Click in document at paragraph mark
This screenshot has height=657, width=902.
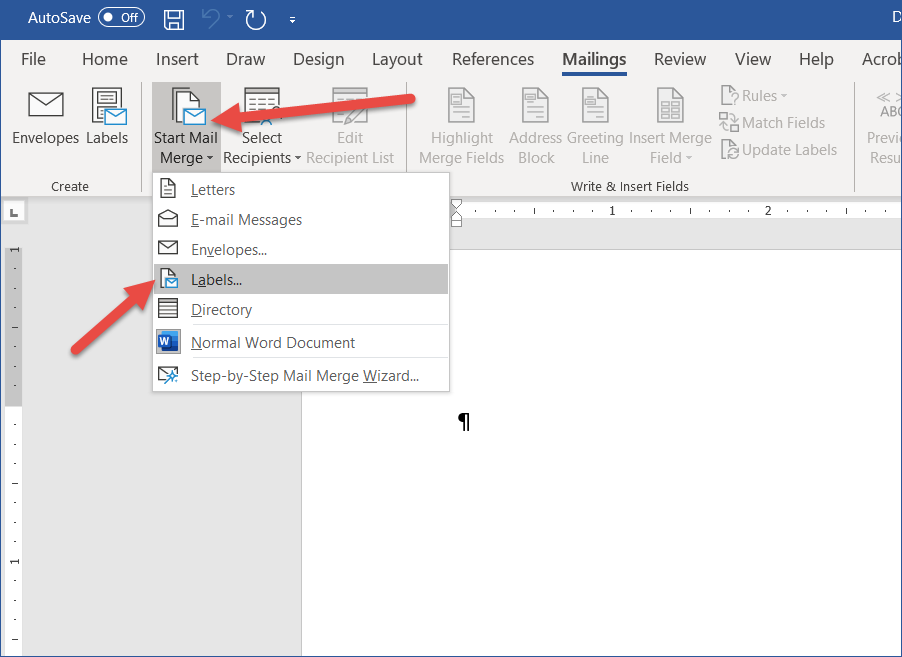coord(464,422)
